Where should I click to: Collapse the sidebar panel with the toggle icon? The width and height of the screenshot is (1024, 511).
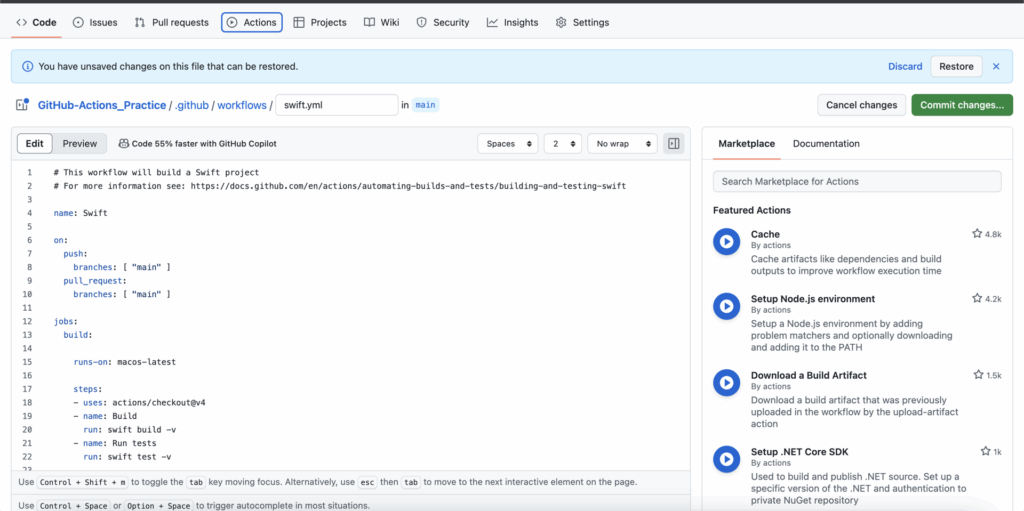point(674,144)
